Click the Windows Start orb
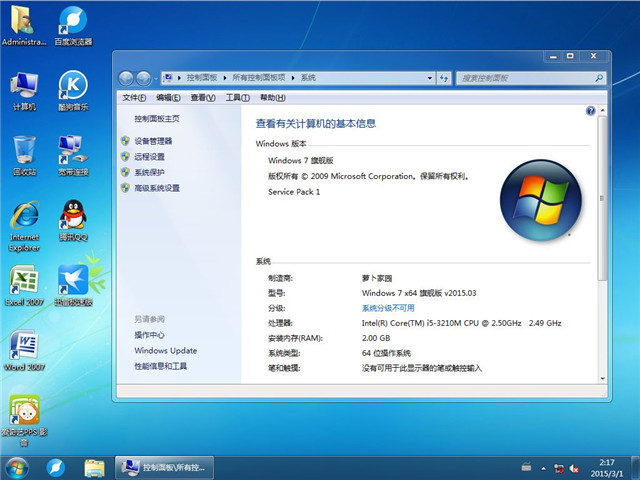Viewport: 640px width, 480px height. coord(17,468)
